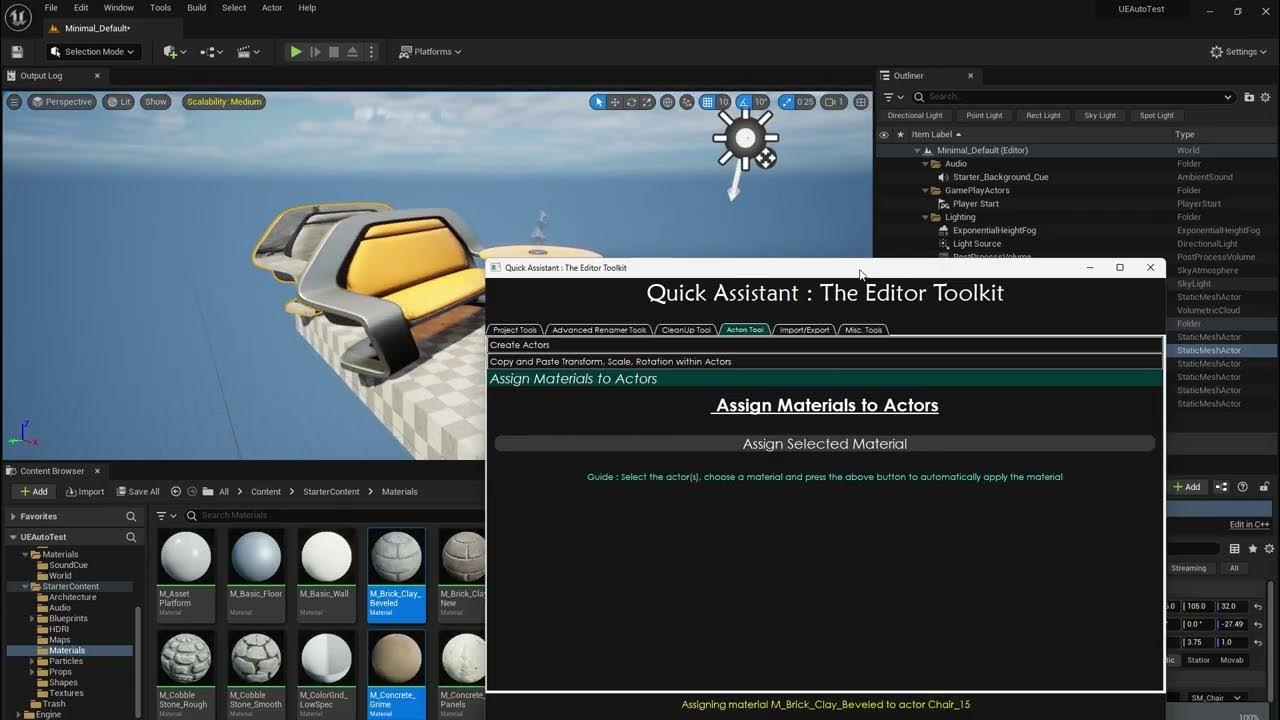Expand Copy and Paste Transform section
The height and width of the screenshot is (720, 1280).
[825, 362]
